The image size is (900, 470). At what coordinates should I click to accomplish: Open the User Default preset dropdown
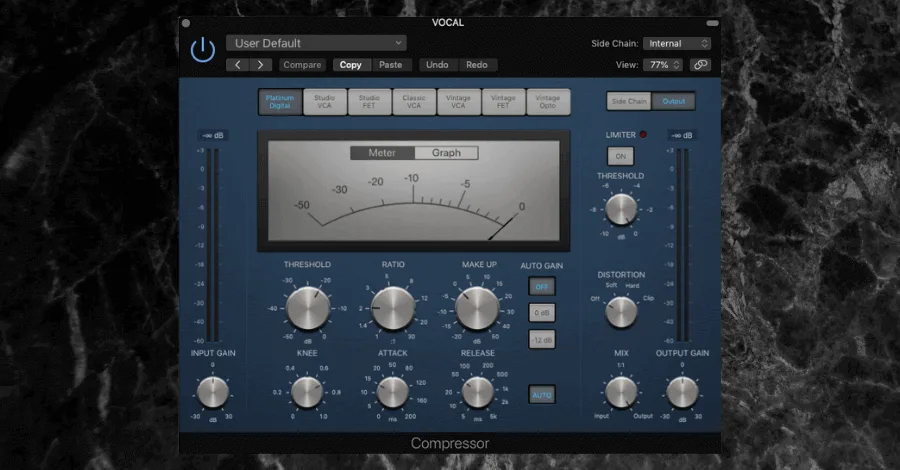click(x=316, y=43)
